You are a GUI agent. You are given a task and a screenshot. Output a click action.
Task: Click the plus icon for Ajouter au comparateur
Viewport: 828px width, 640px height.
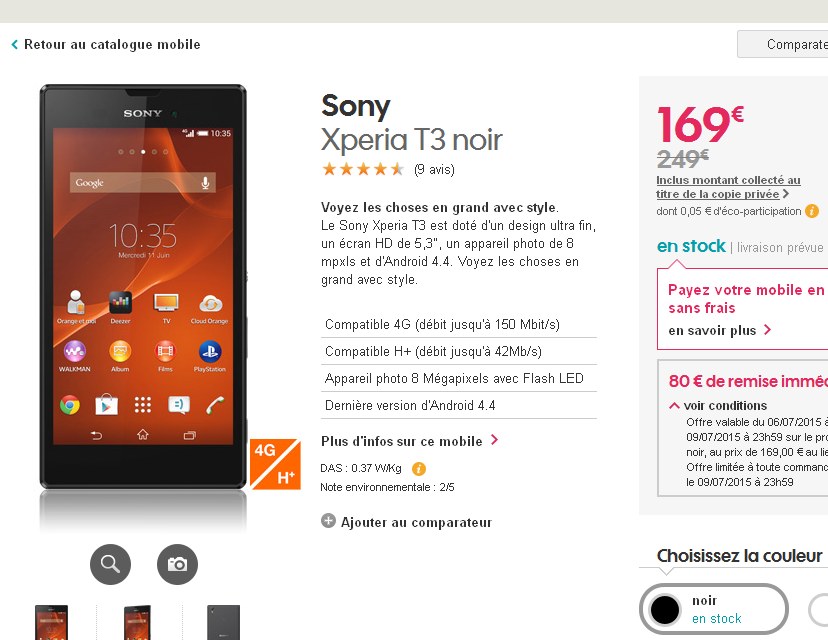click(x=328, y=521)
